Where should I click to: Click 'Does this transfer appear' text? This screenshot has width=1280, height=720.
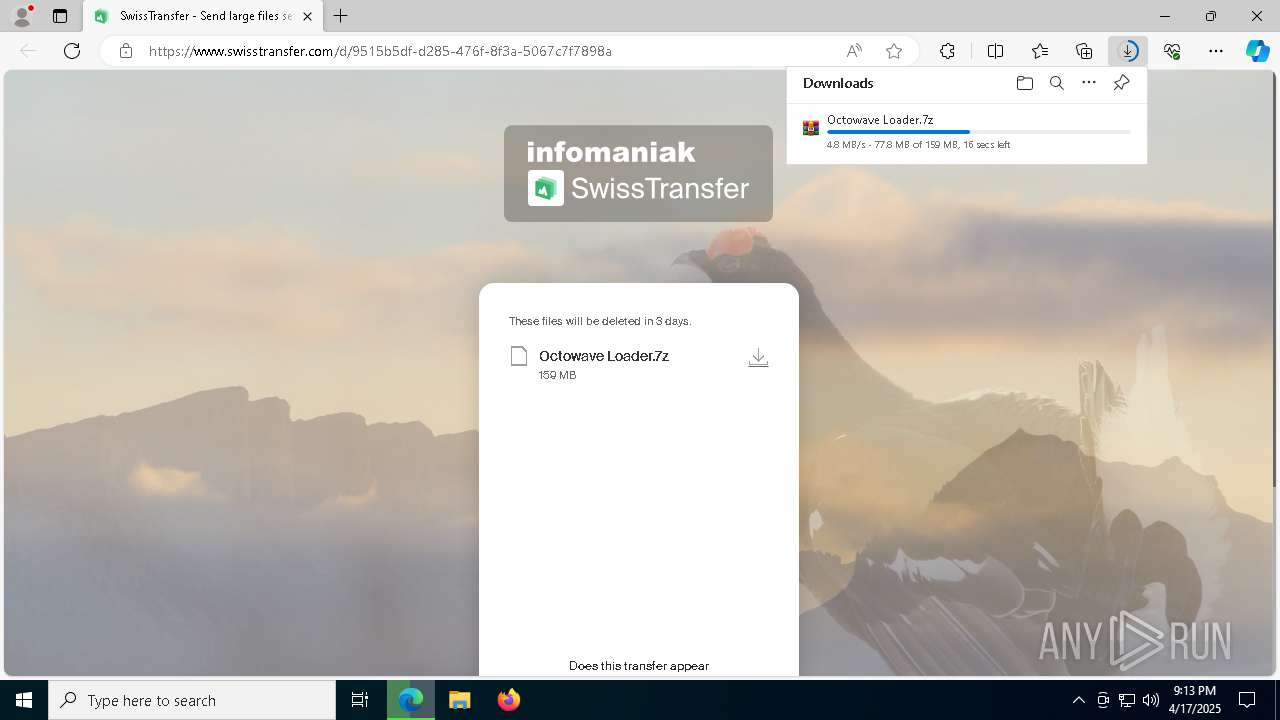(639, 666)
